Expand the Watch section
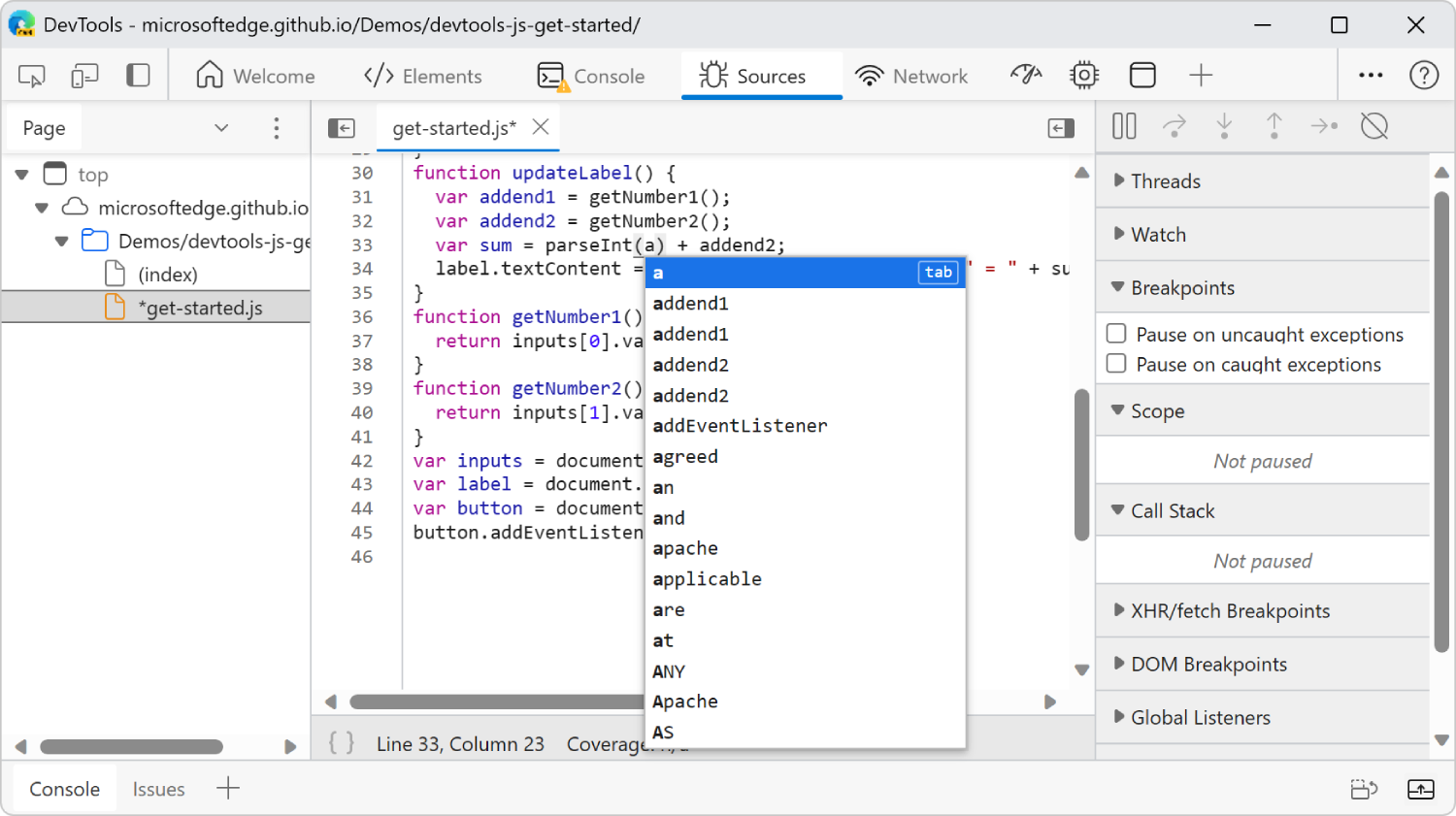The height and width of the screenshot is (816, 1456). pyautogui.click(x=1116, y=234)
